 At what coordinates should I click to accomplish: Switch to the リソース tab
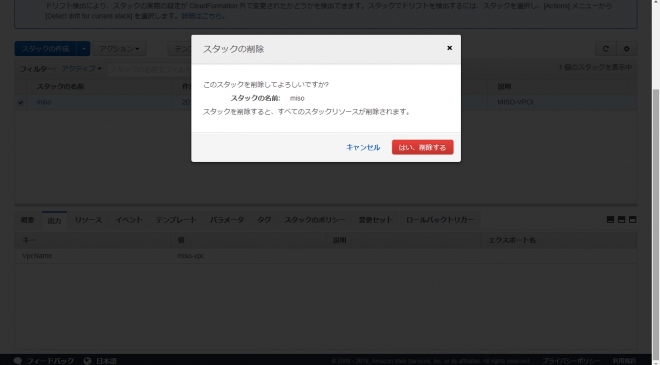point(88,220)
